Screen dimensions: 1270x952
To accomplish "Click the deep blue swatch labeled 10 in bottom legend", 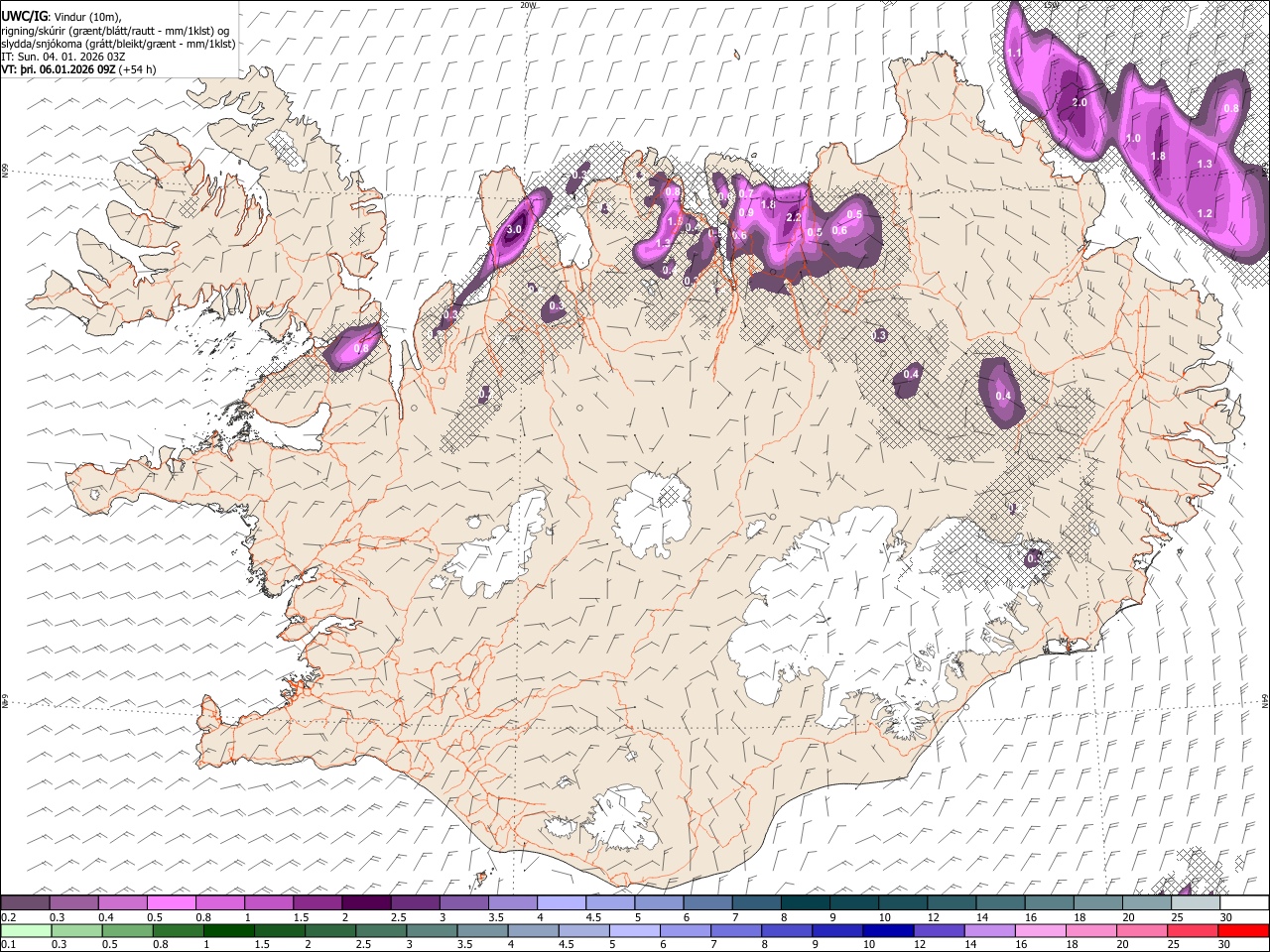I will click(888, 930).
